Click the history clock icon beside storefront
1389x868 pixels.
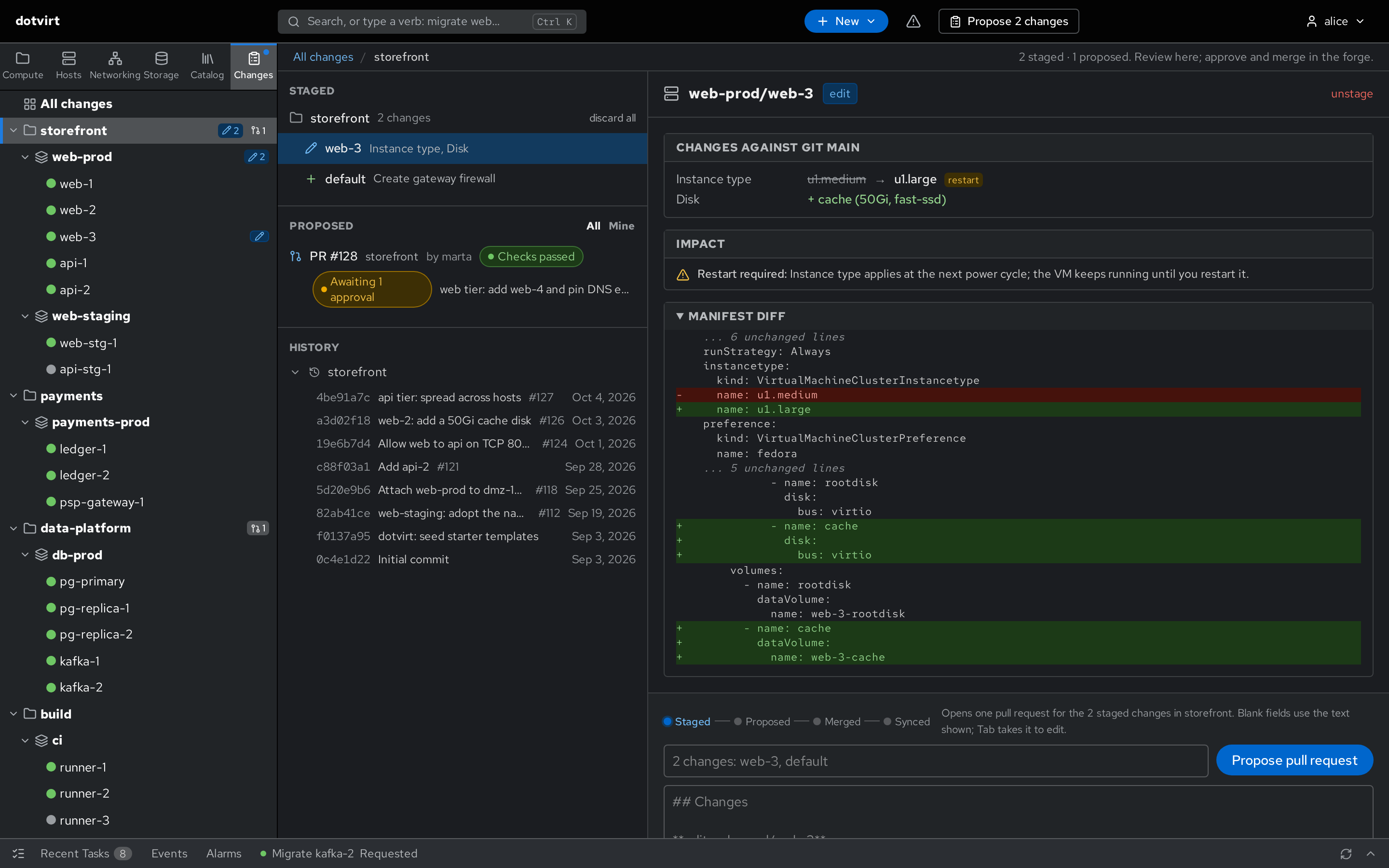pos(314,372)
